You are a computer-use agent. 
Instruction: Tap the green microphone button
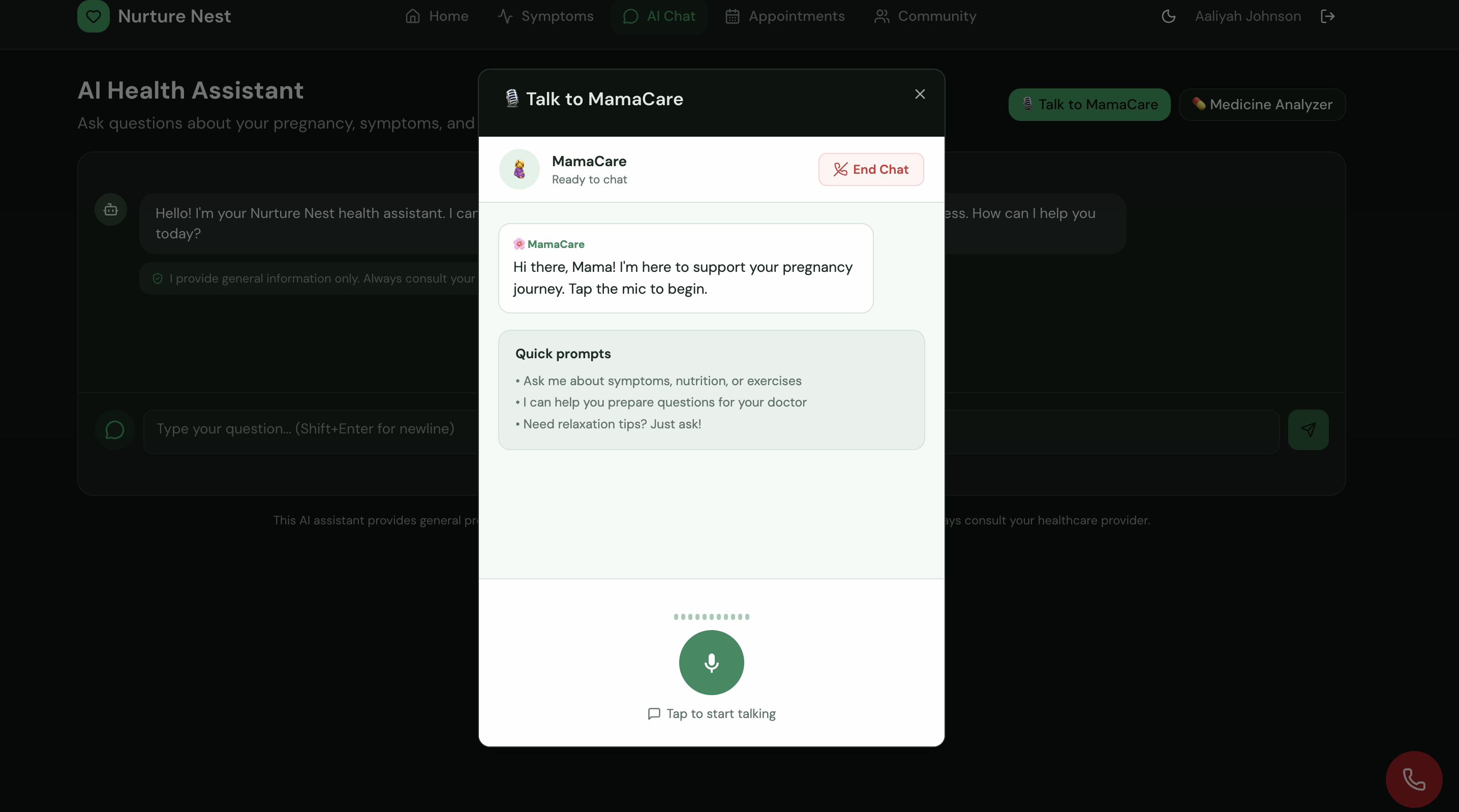coord(711,662)
